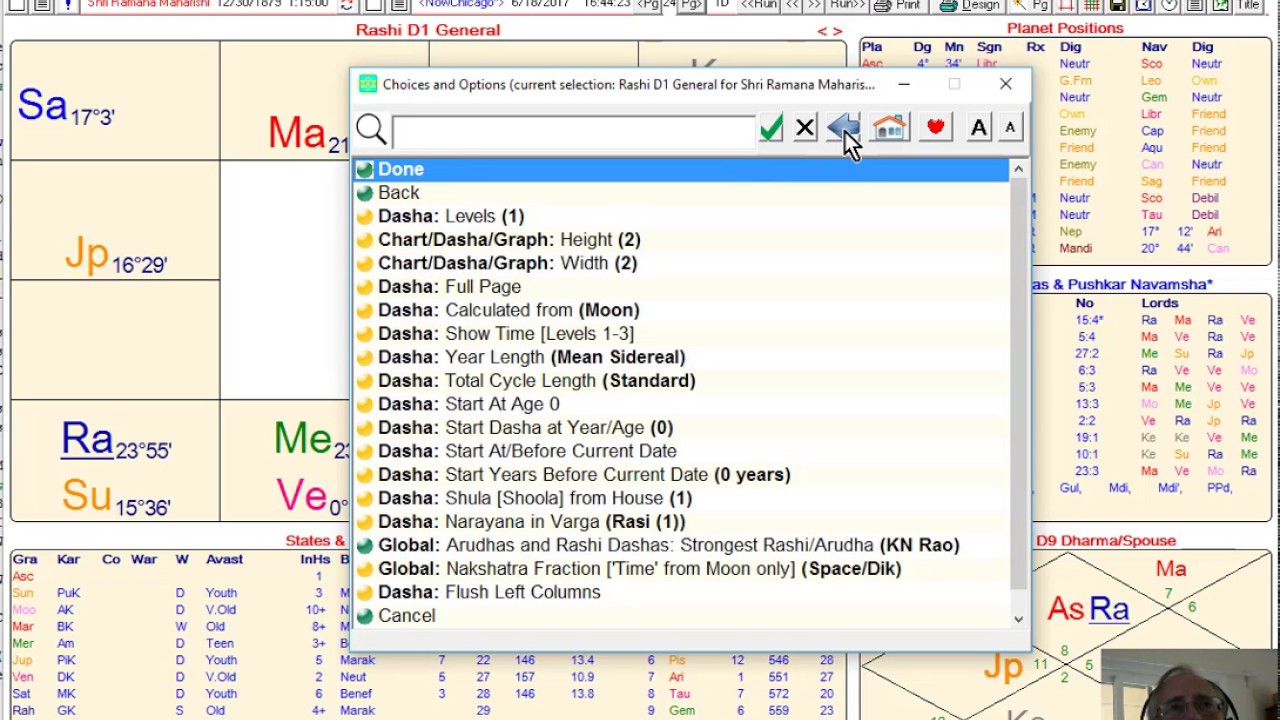Click the blue exclamation mark icon in toolbar
The height and width of the screenshot is (720, 1280).
(x=67, y=5)
